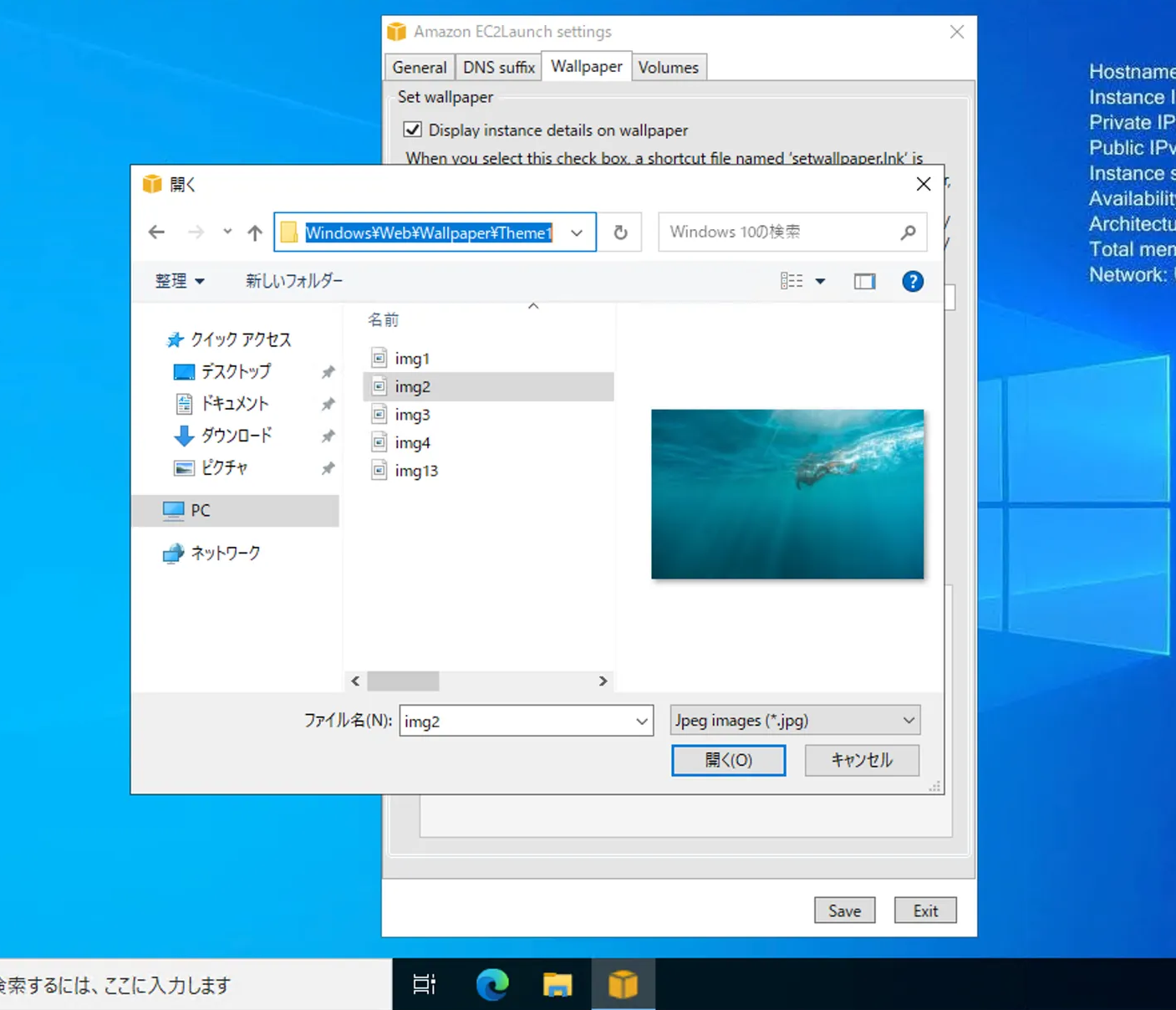
Task: Click EC2Launch app icon in taskbar
Action: [x=623, y=984]
